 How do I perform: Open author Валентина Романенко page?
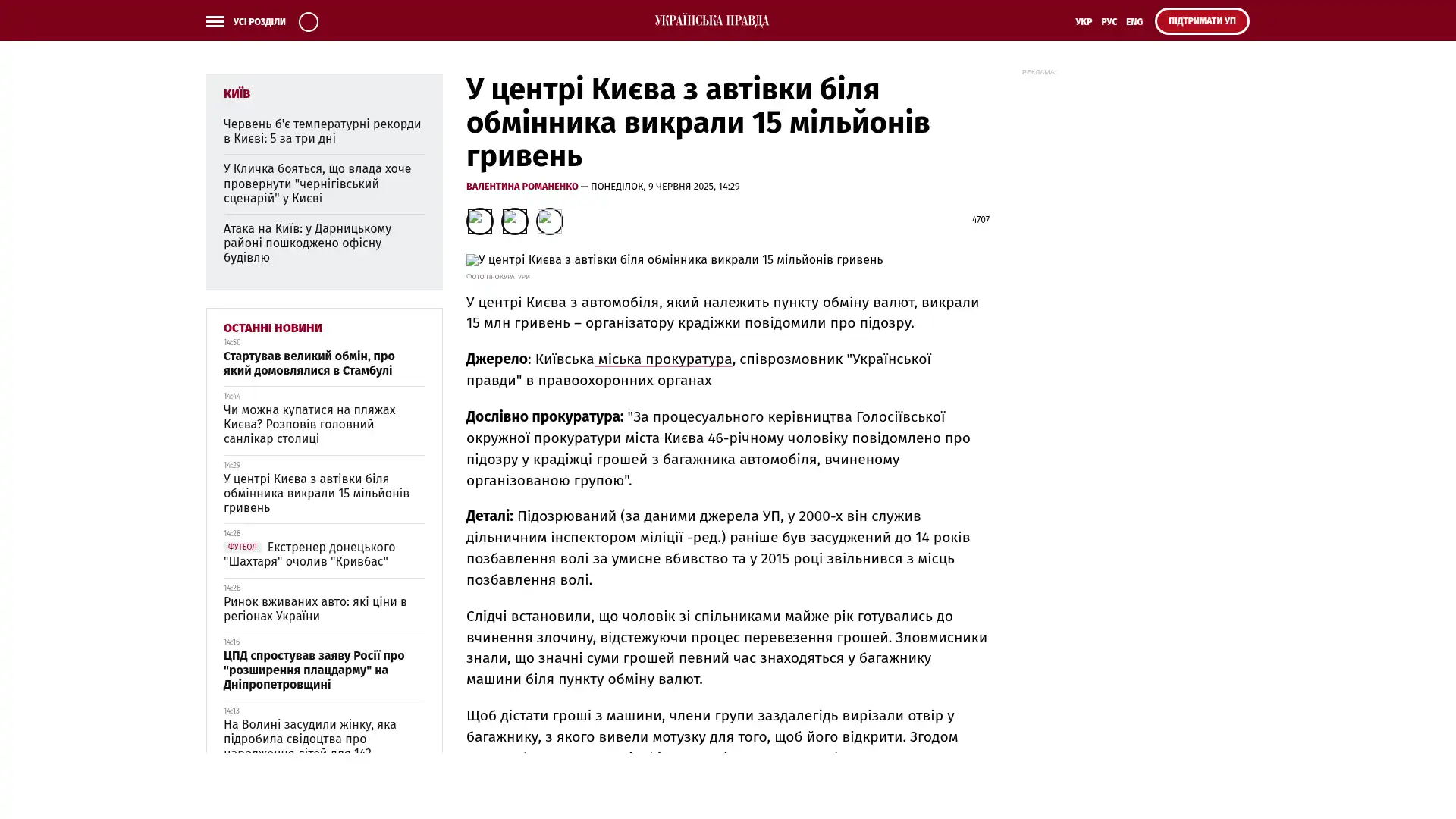(522, 187)
